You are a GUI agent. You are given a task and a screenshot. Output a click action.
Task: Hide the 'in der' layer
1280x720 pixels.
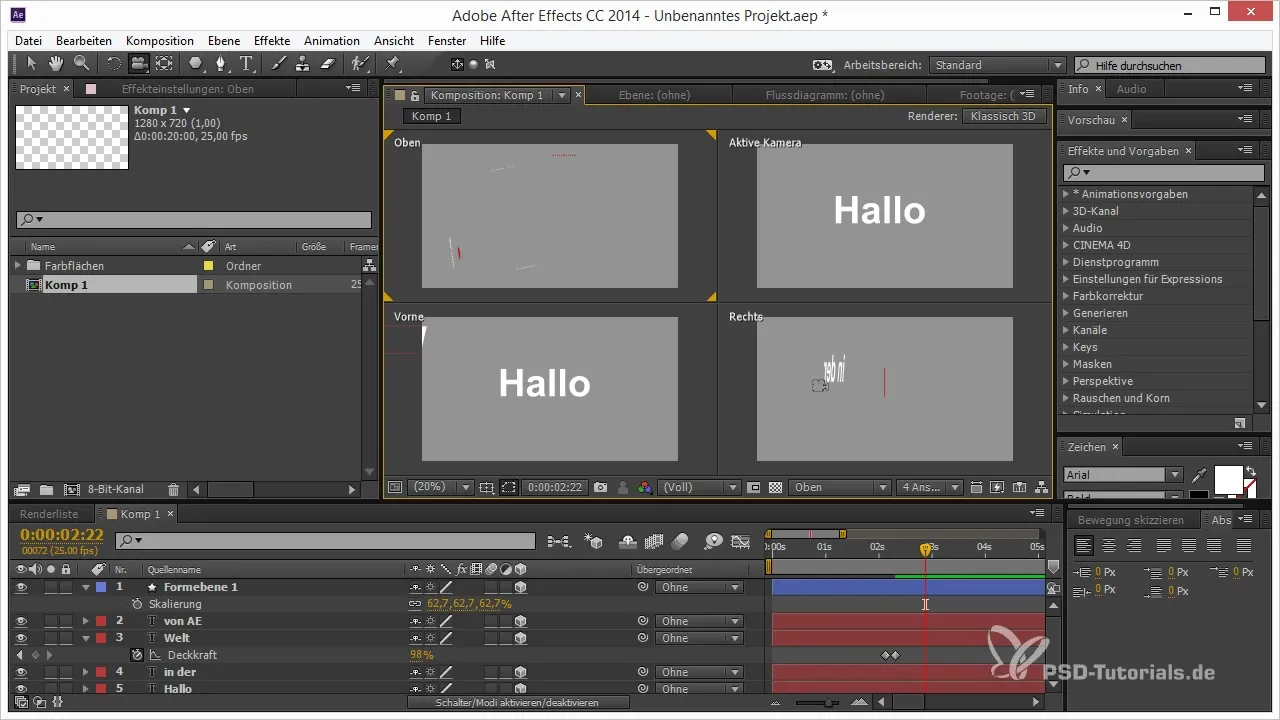click(x=21, y=672)
